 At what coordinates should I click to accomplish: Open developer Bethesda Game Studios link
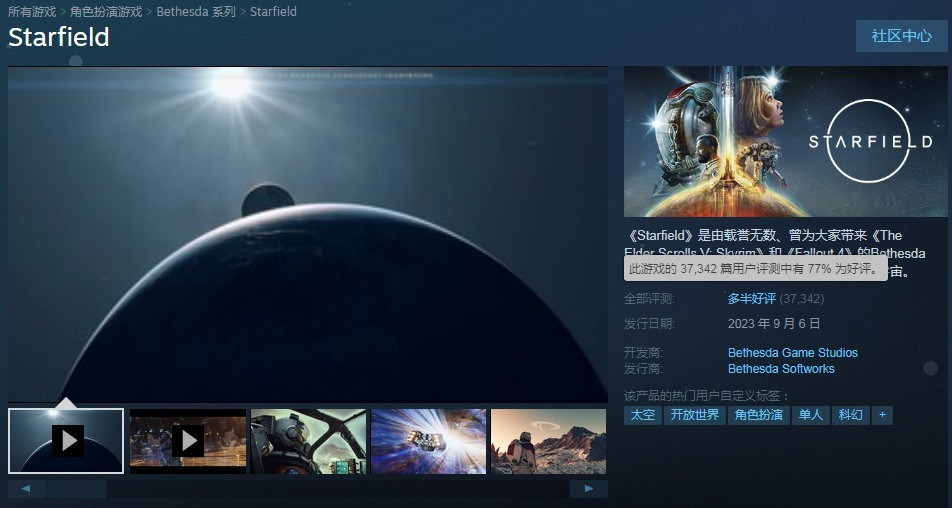coord(792,353)
